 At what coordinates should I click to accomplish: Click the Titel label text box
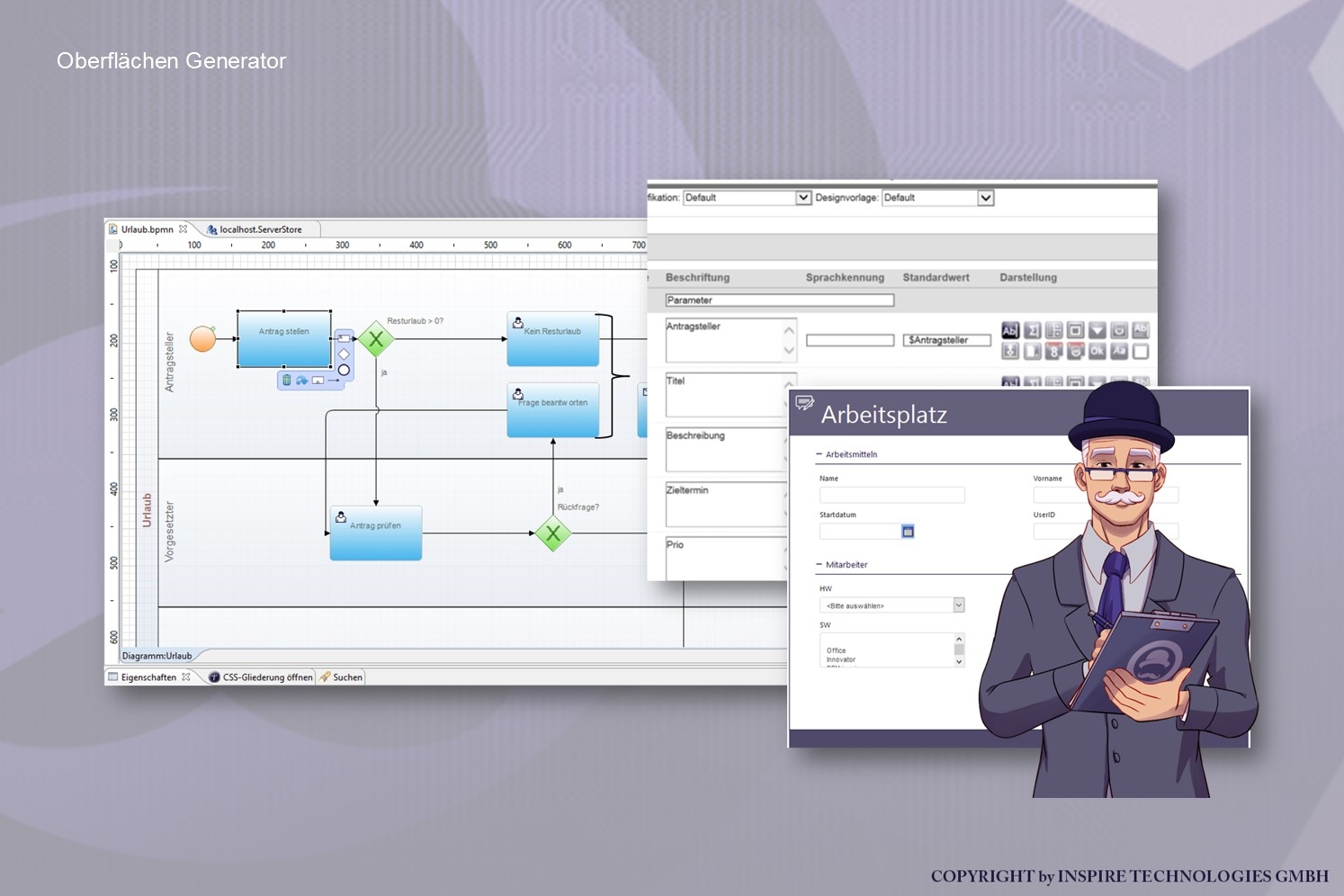(731, 395)
